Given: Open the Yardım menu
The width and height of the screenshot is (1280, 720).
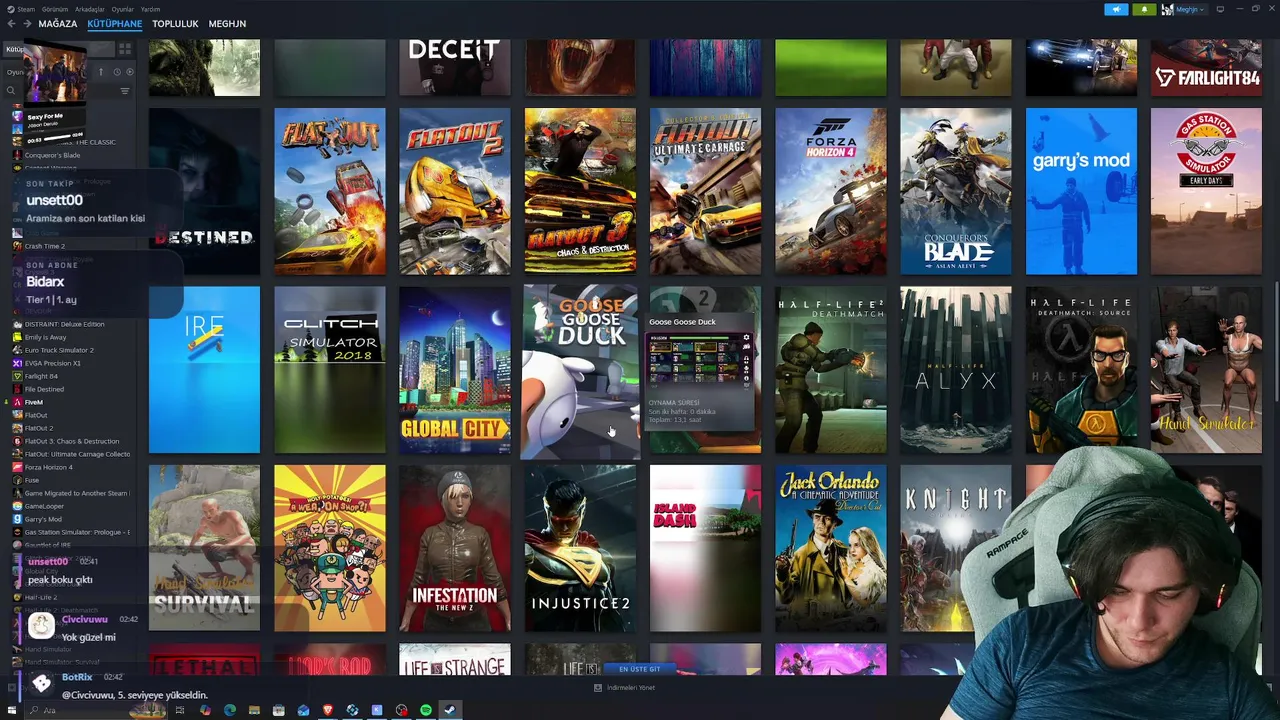Looking at the screenshot, I should tap(150, 9).
